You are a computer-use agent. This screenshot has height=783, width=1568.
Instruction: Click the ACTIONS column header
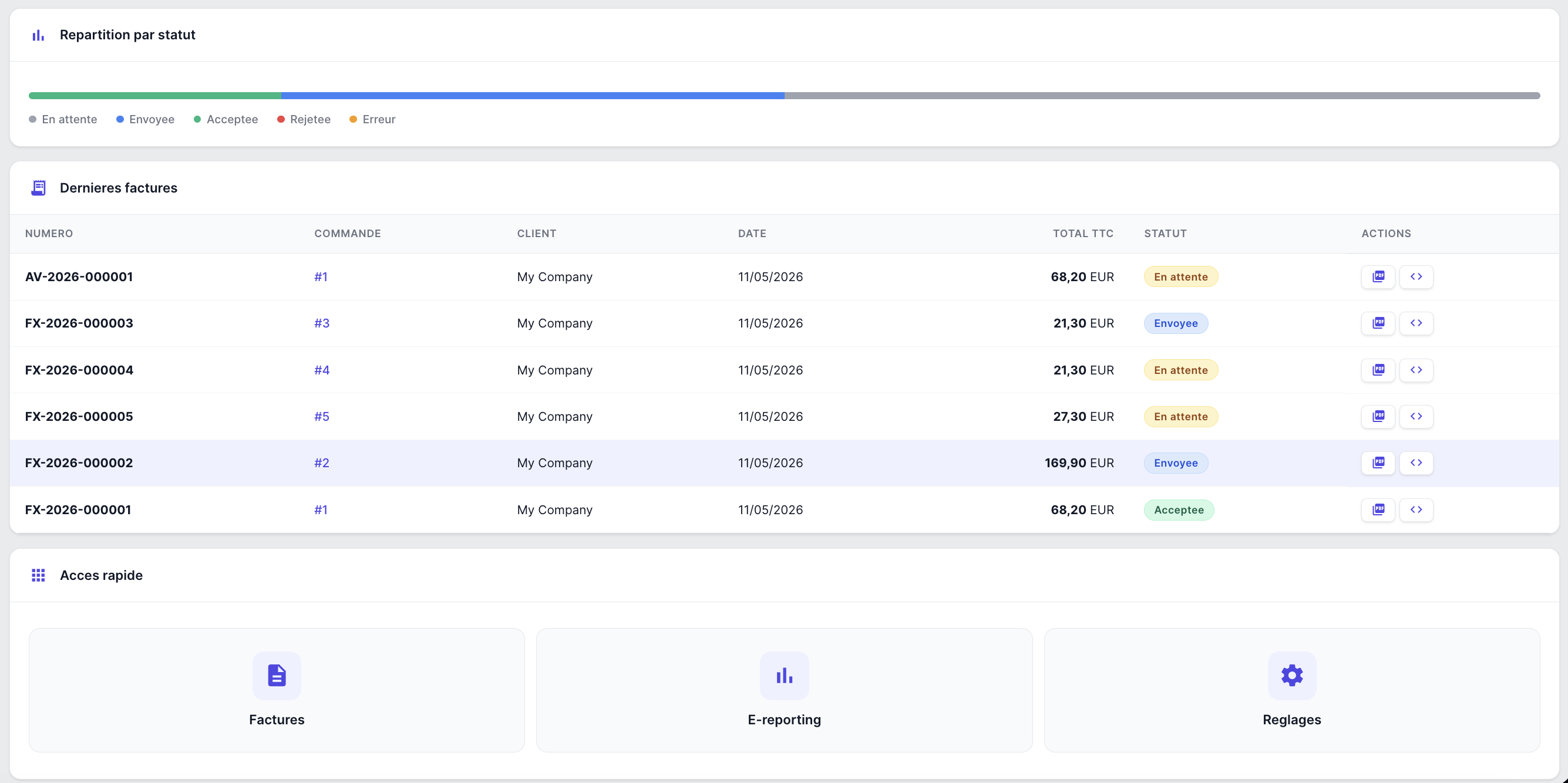click(x=1386, y=234)
